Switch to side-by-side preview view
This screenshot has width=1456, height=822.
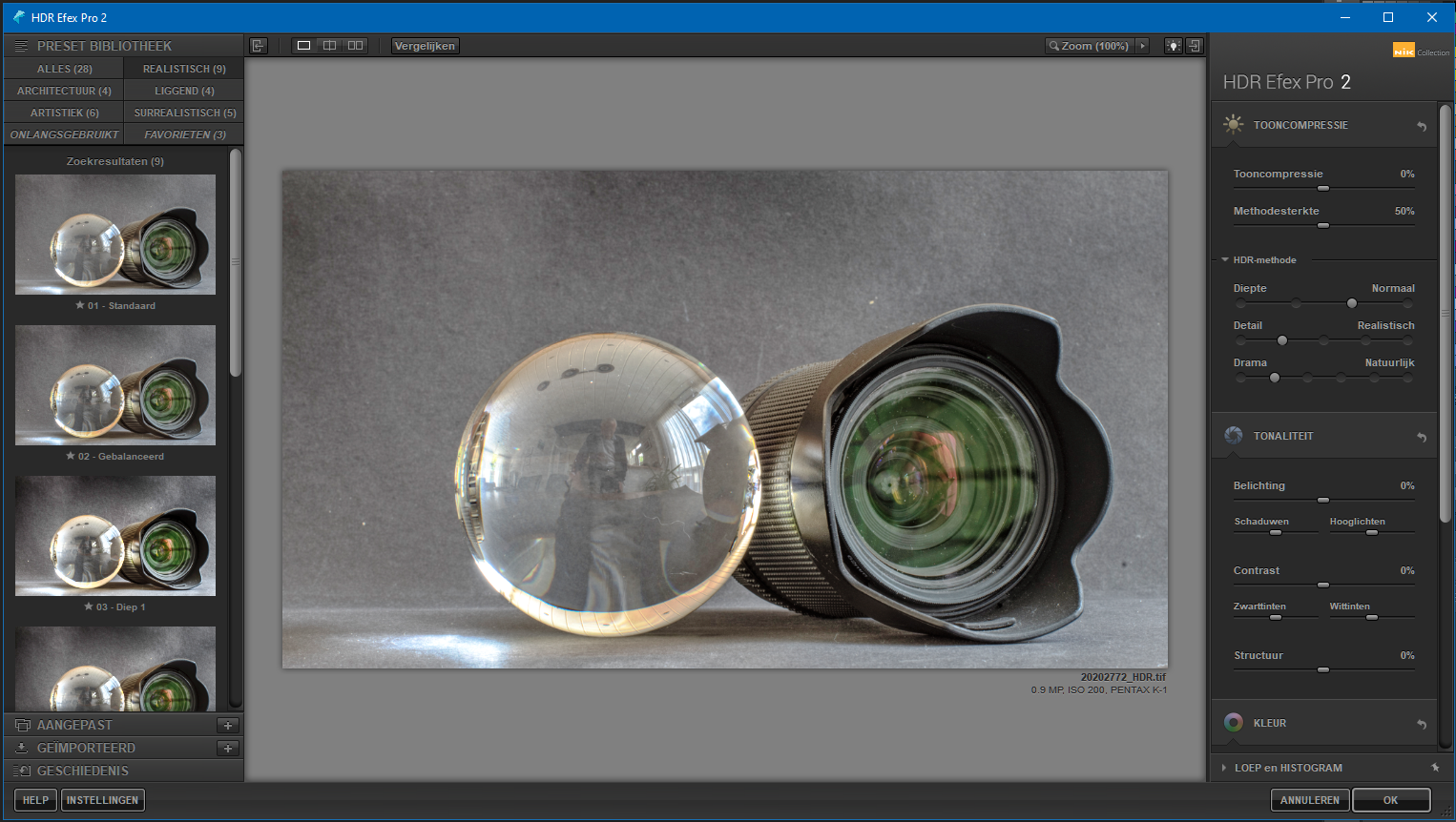point(355,46)
